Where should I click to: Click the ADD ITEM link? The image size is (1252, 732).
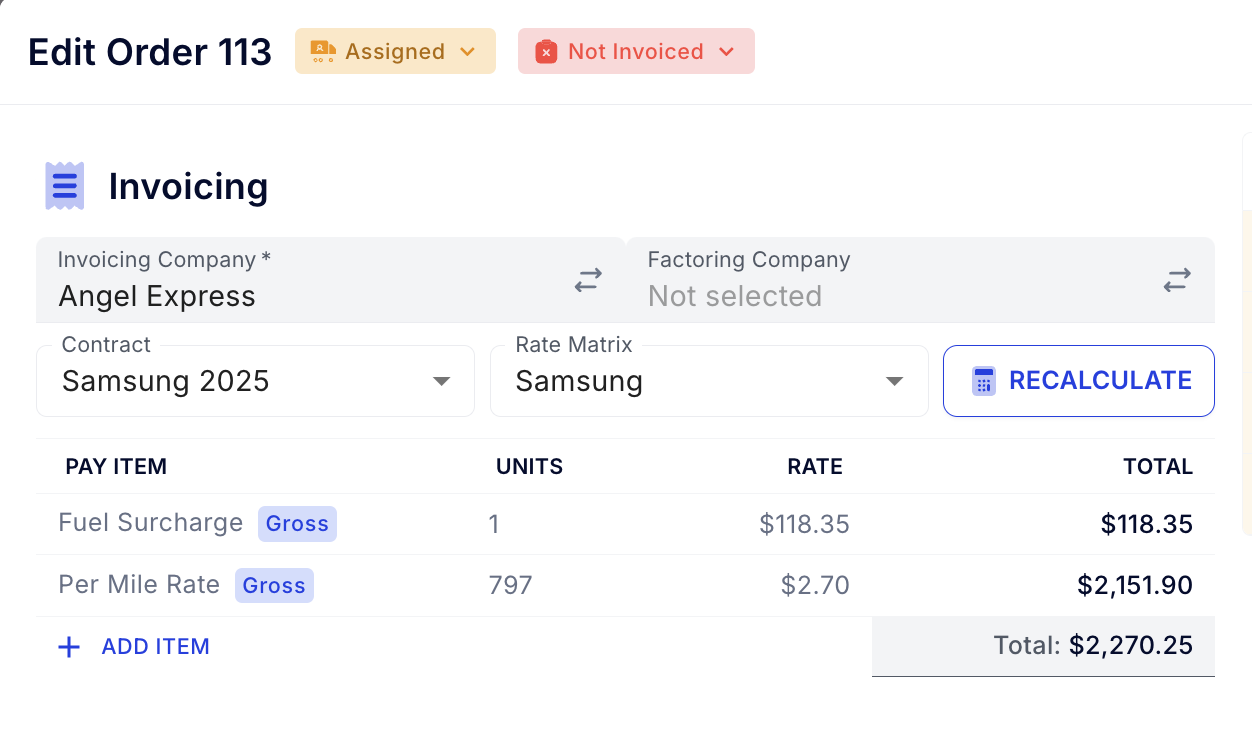155,647
